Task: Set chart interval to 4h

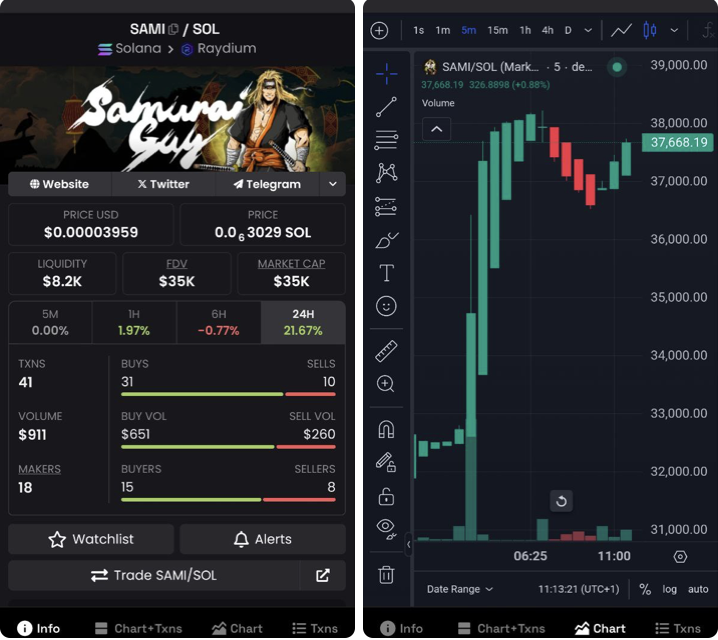Action: pos(547,30)
